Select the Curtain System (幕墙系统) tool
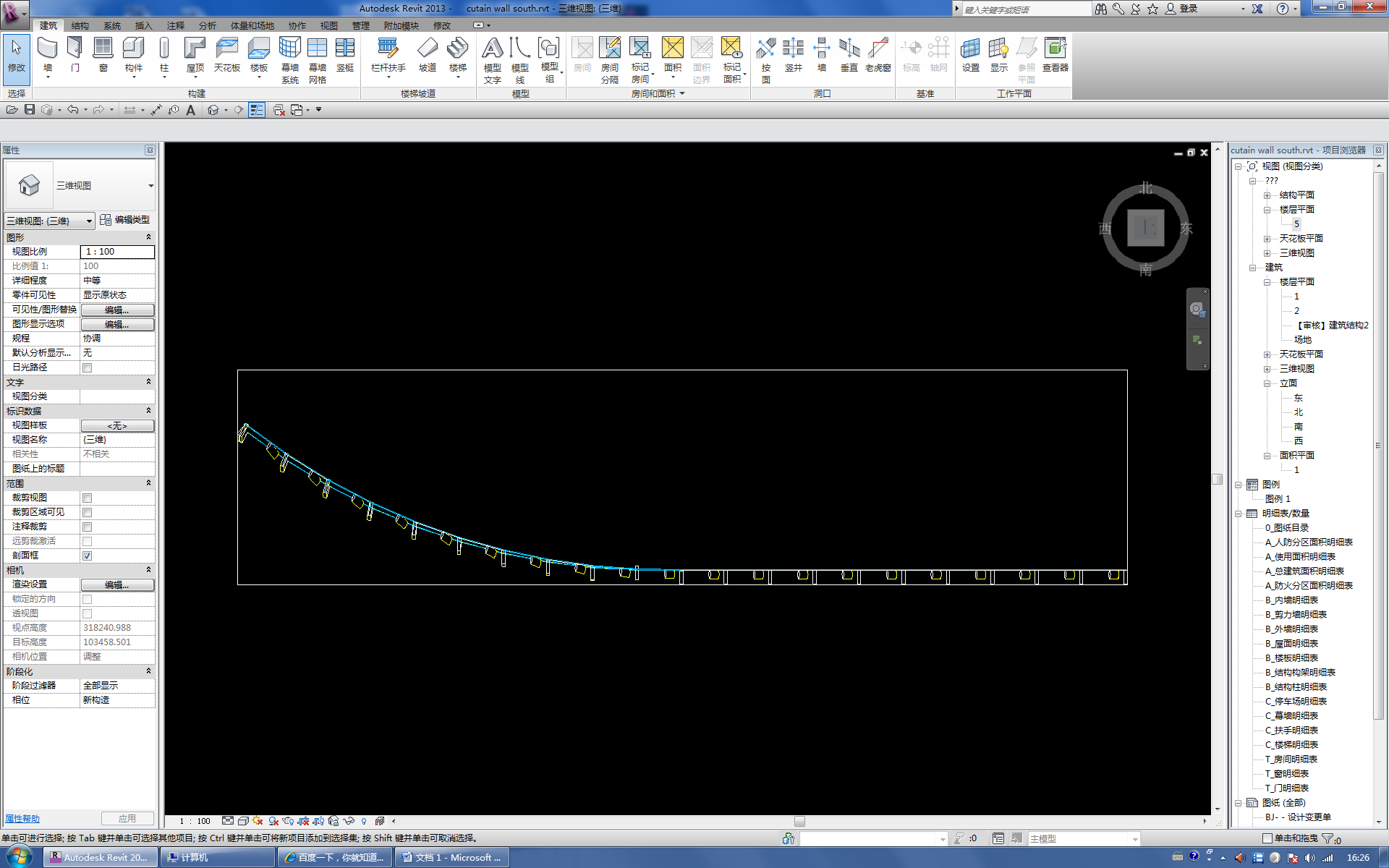The width and height of the screenshot is (1389, 868). pyautogui.click(x=289, y=59)
